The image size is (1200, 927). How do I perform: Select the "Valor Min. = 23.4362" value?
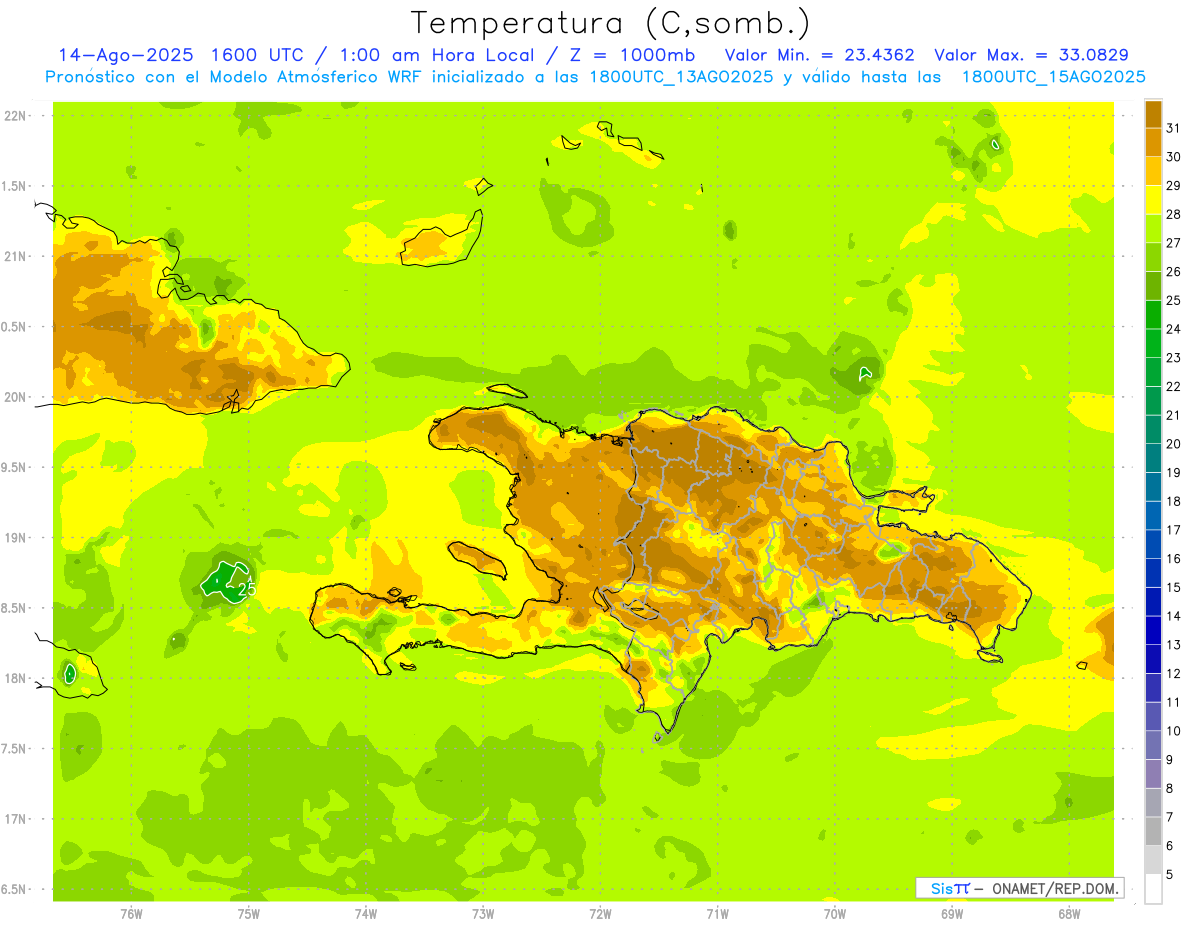tap(819, 55)
